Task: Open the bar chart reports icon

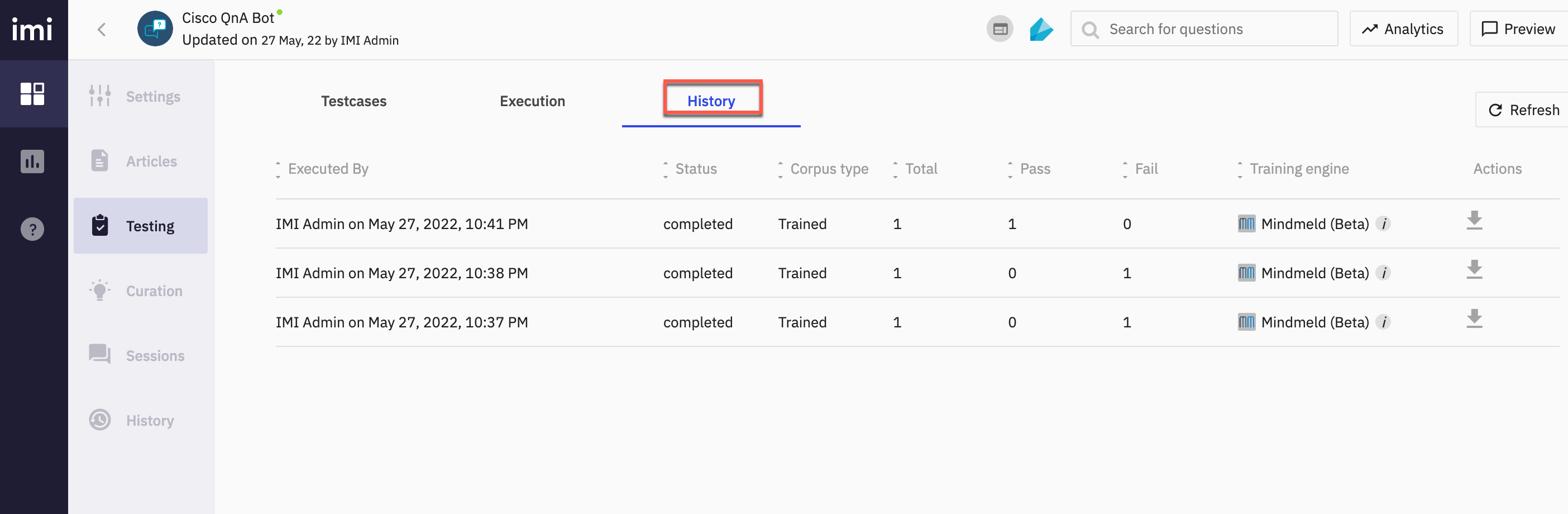Action: click(x=32, y=161)
